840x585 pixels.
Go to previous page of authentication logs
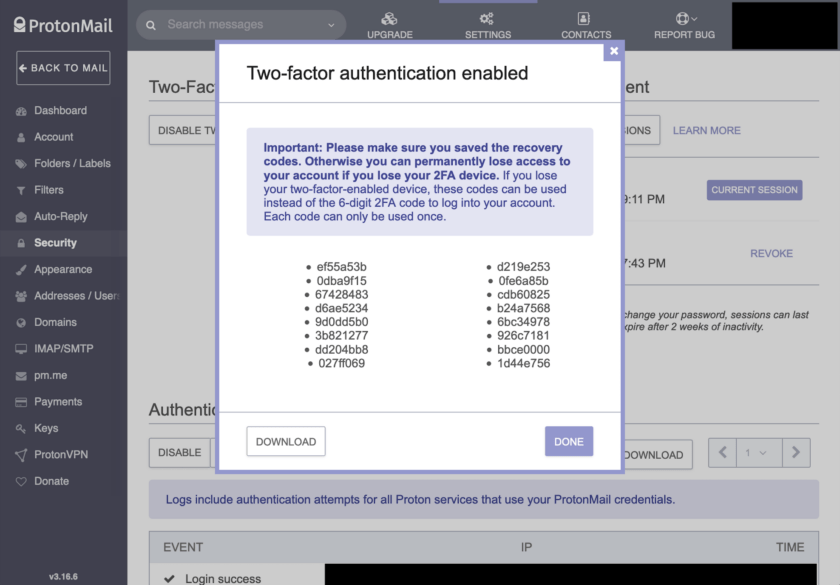tap(722, 453)
